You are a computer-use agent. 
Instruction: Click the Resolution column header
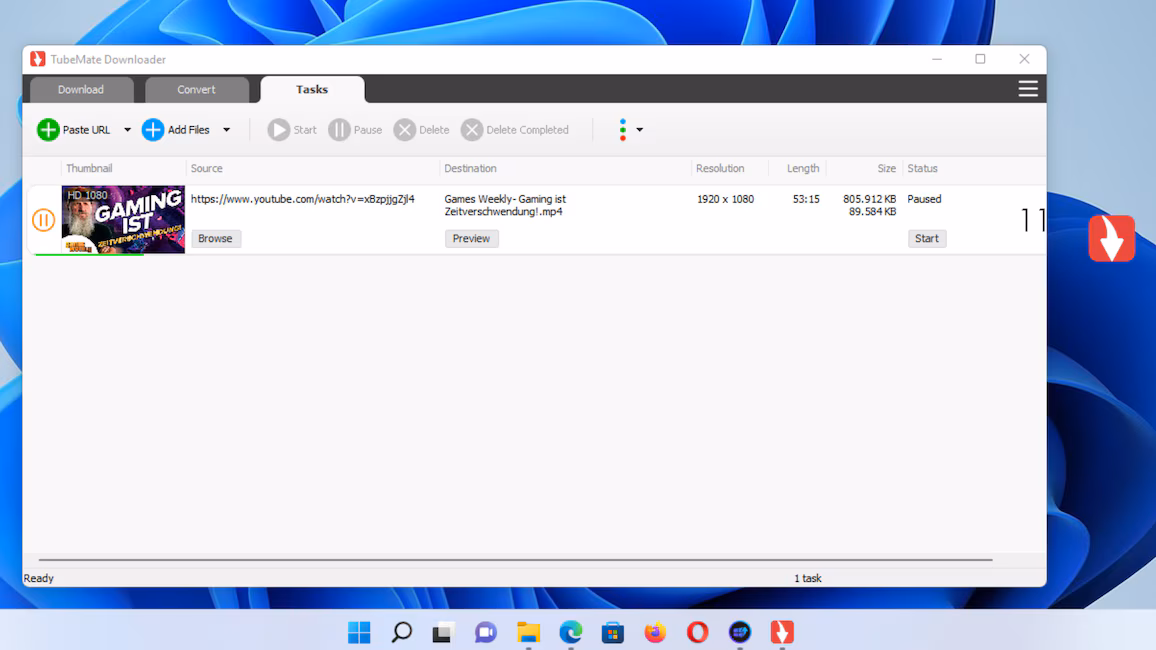(720, 169)
